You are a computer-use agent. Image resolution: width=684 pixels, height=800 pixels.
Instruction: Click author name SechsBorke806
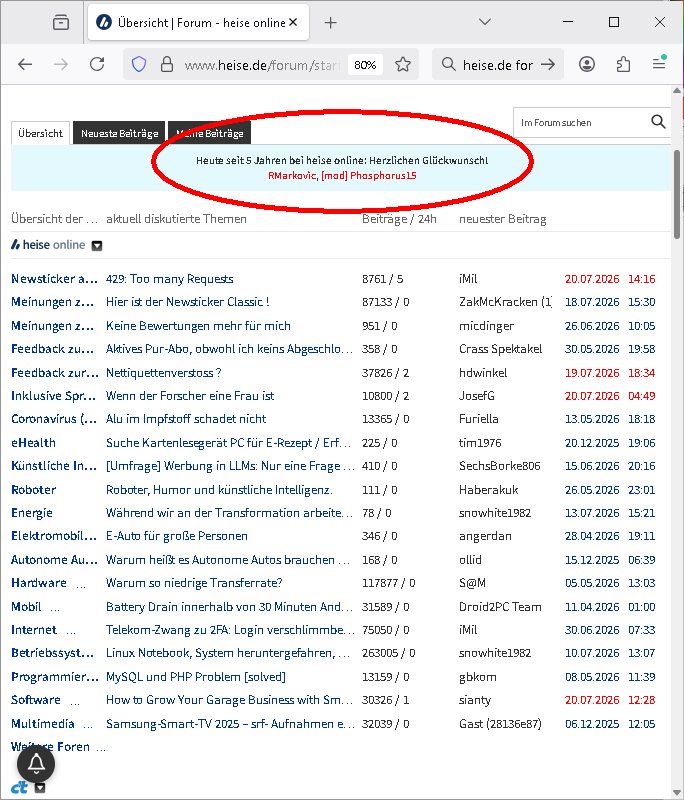[x=499, y=466]
